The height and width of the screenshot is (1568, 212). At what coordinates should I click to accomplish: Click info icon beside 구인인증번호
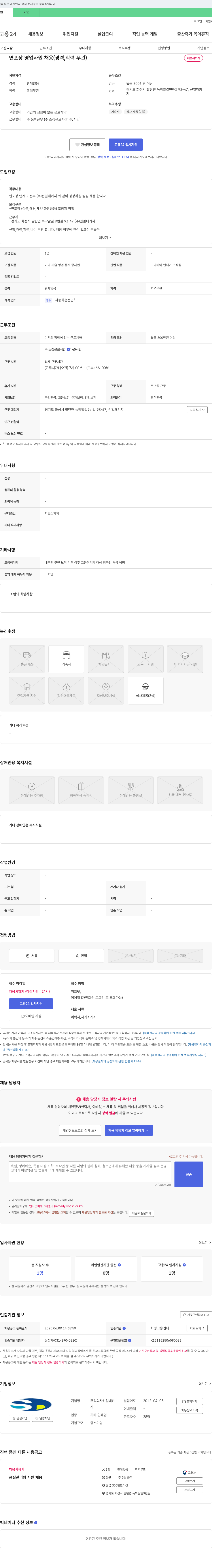point(130,1340)
